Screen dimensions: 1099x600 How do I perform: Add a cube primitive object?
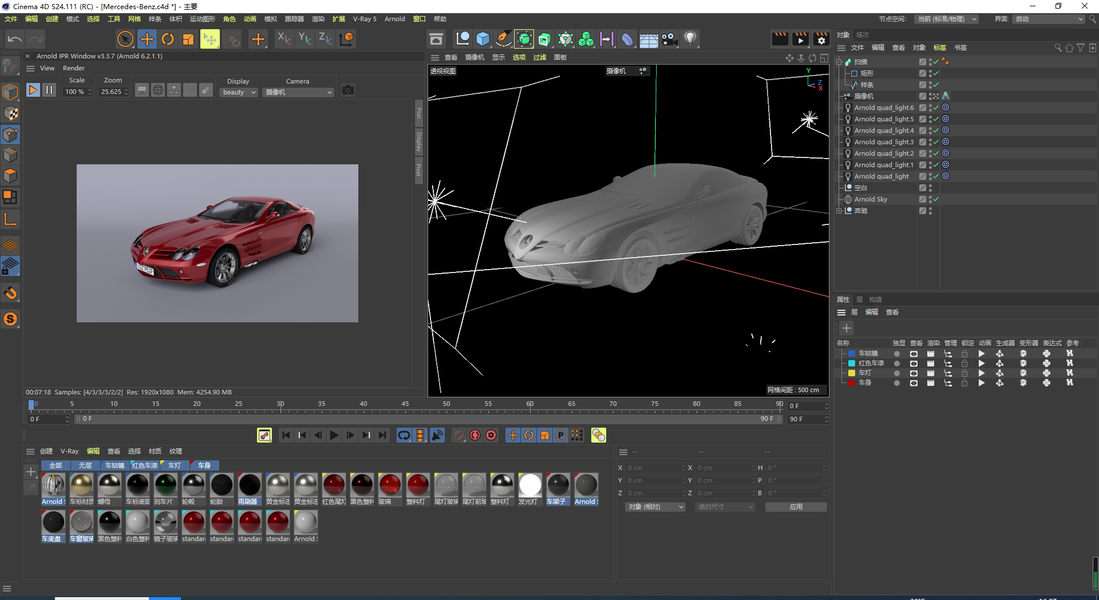pos(483,39)
